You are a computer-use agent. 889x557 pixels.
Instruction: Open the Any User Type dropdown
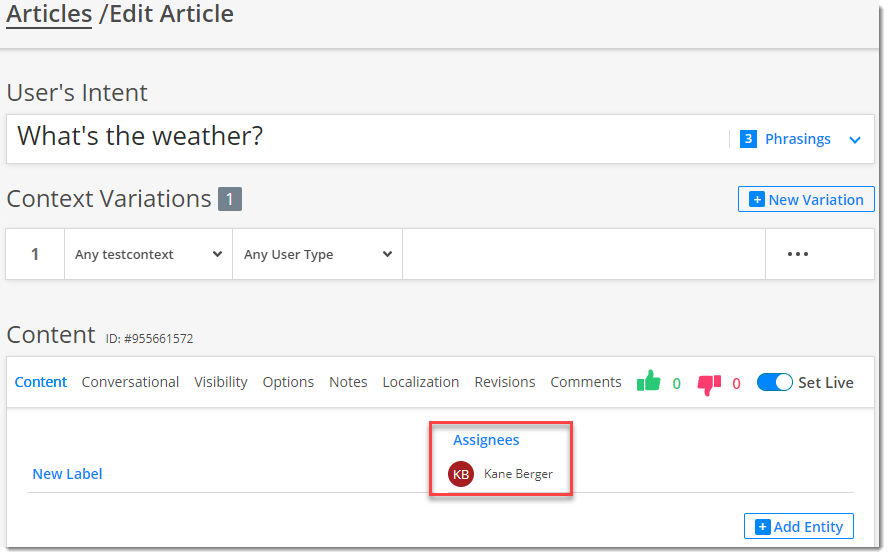[x=318, y=254]
